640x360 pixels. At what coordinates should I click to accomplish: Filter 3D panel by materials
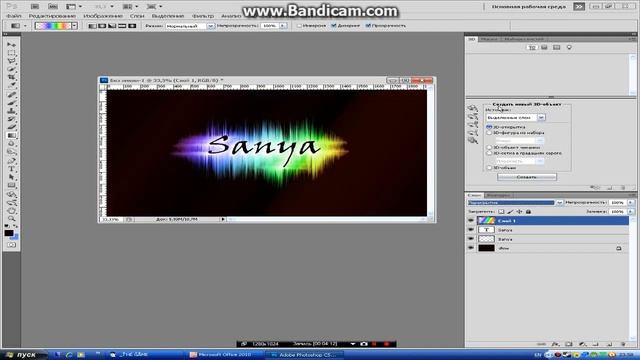(x=556, y=47)
